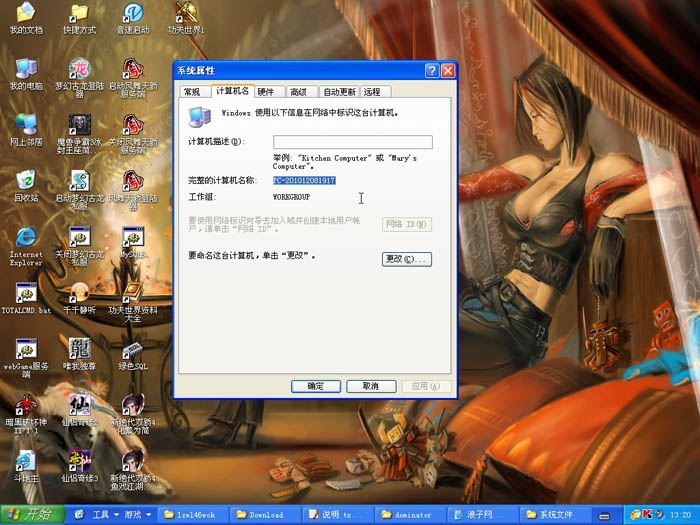Open the 回收站 recycle bin icon
The width and height of the screenshot is (700, 525).
(x=26, y=181)
